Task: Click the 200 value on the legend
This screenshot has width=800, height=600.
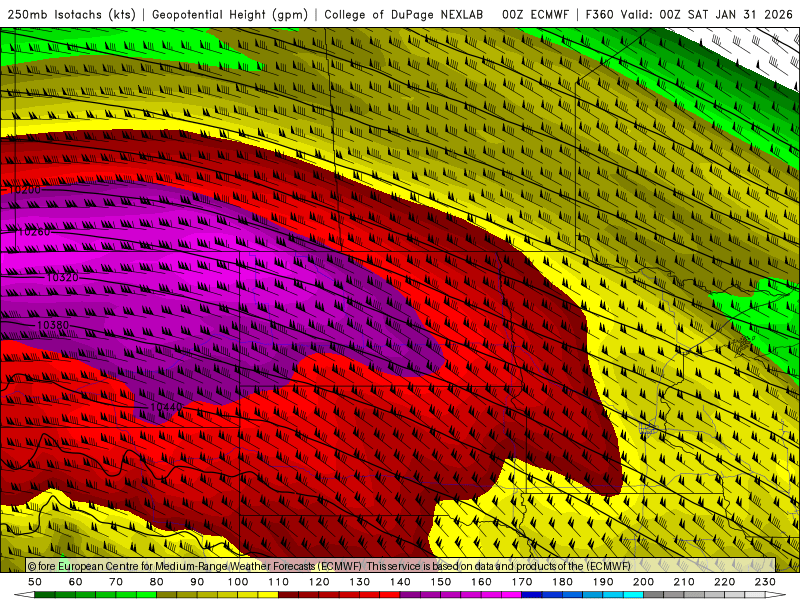Action: coord(643,582)
